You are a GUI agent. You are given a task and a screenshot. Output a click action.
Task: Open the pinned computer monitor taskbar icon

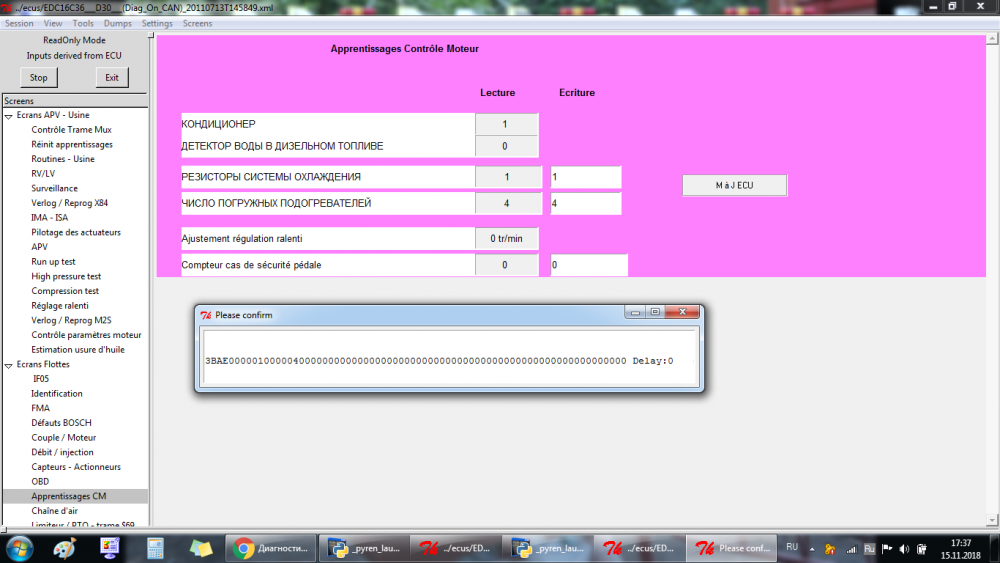[110, 548]
